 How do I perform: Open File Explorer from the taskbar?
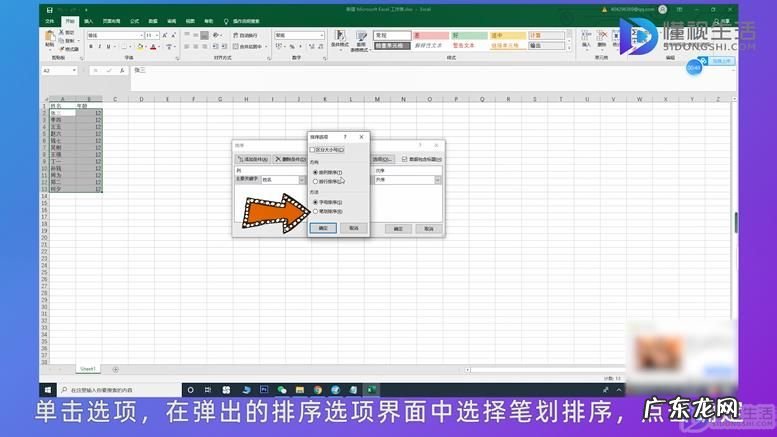[x=300, y=390]
